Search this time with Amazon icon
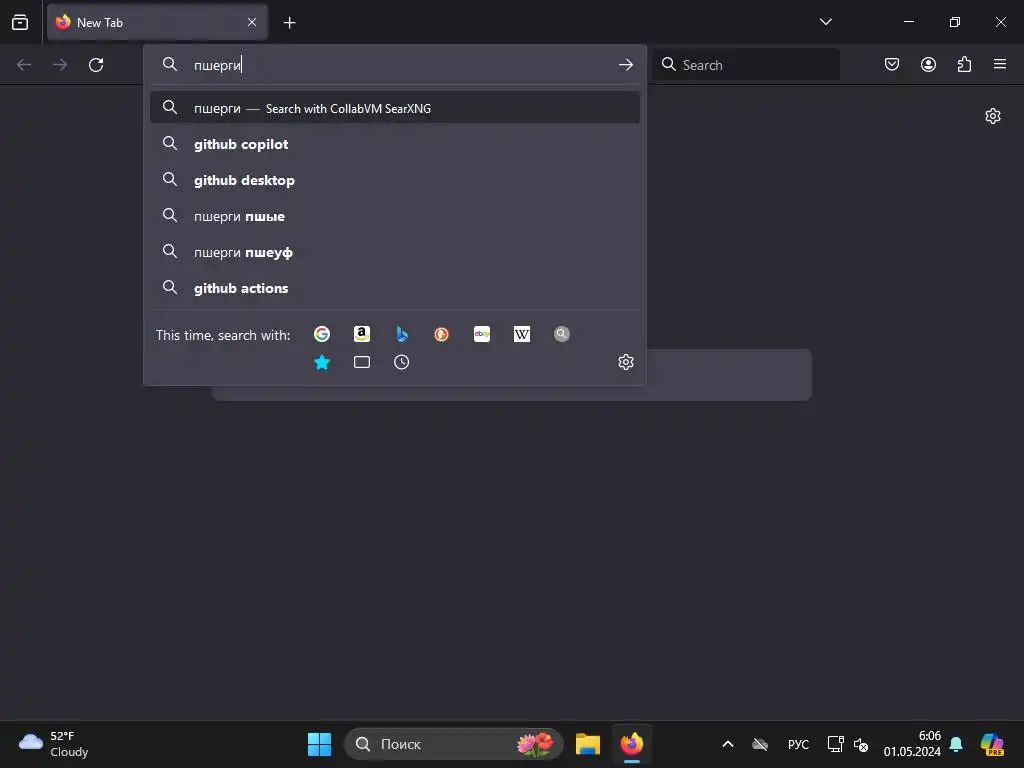 (x=362, y=334)
